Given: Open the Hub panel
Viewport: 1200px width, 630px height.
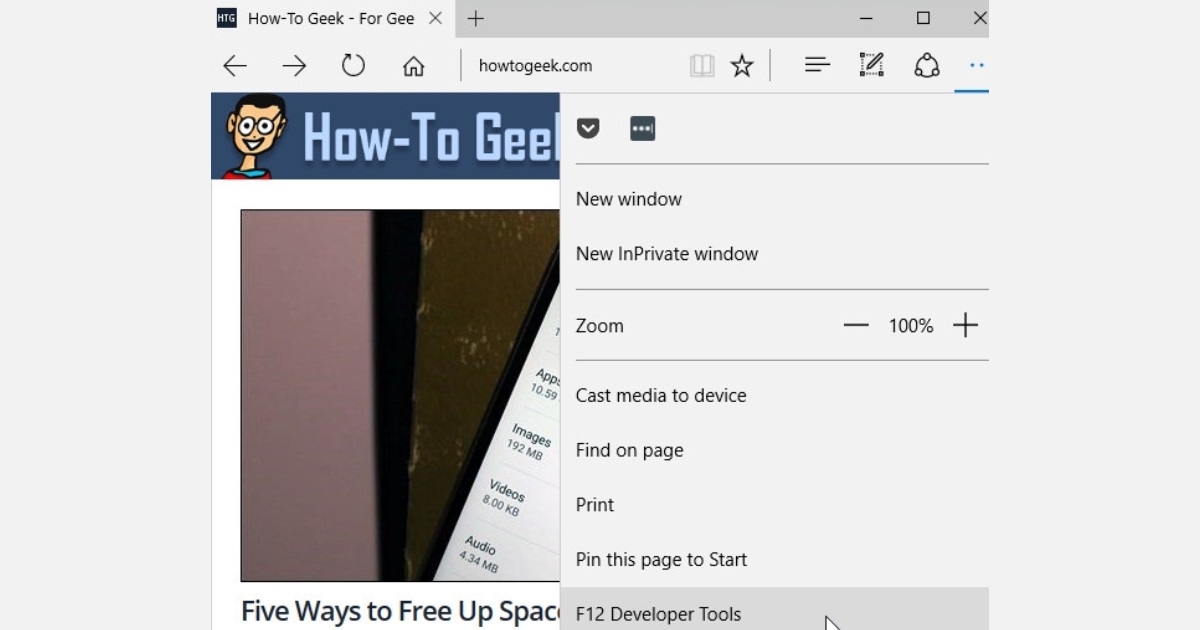Looking at the screenshot, I should pyautogui.click(x=817, y=65).
